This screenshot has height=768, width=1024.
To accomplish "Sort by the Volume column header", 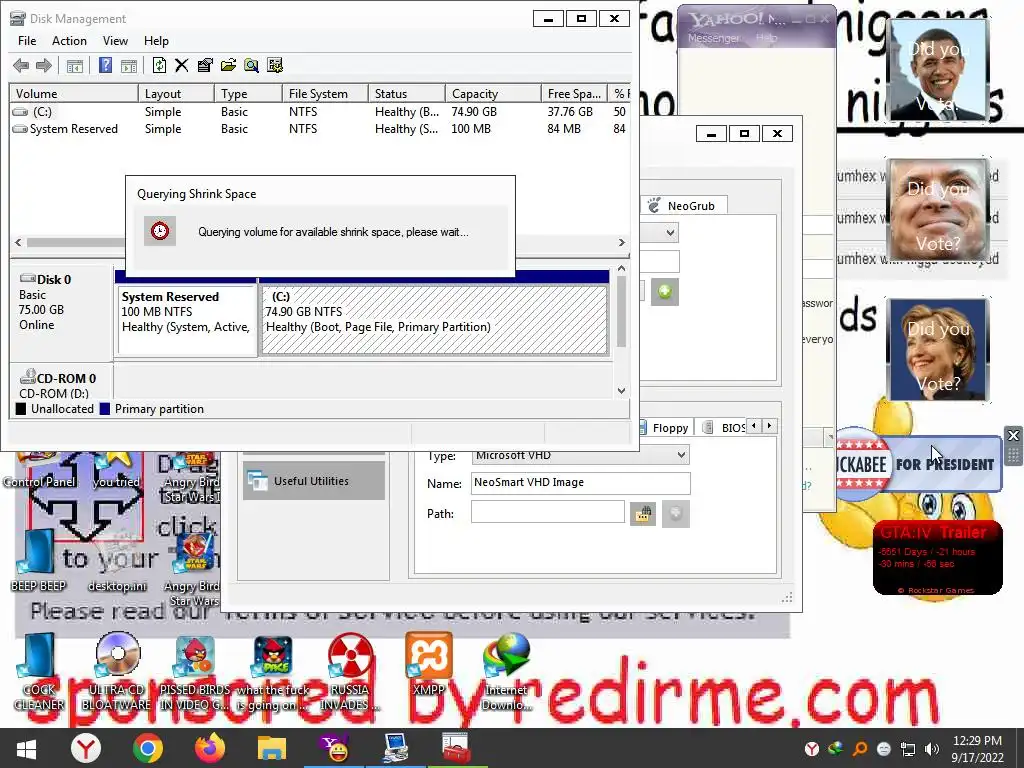I will click(73, 93).
